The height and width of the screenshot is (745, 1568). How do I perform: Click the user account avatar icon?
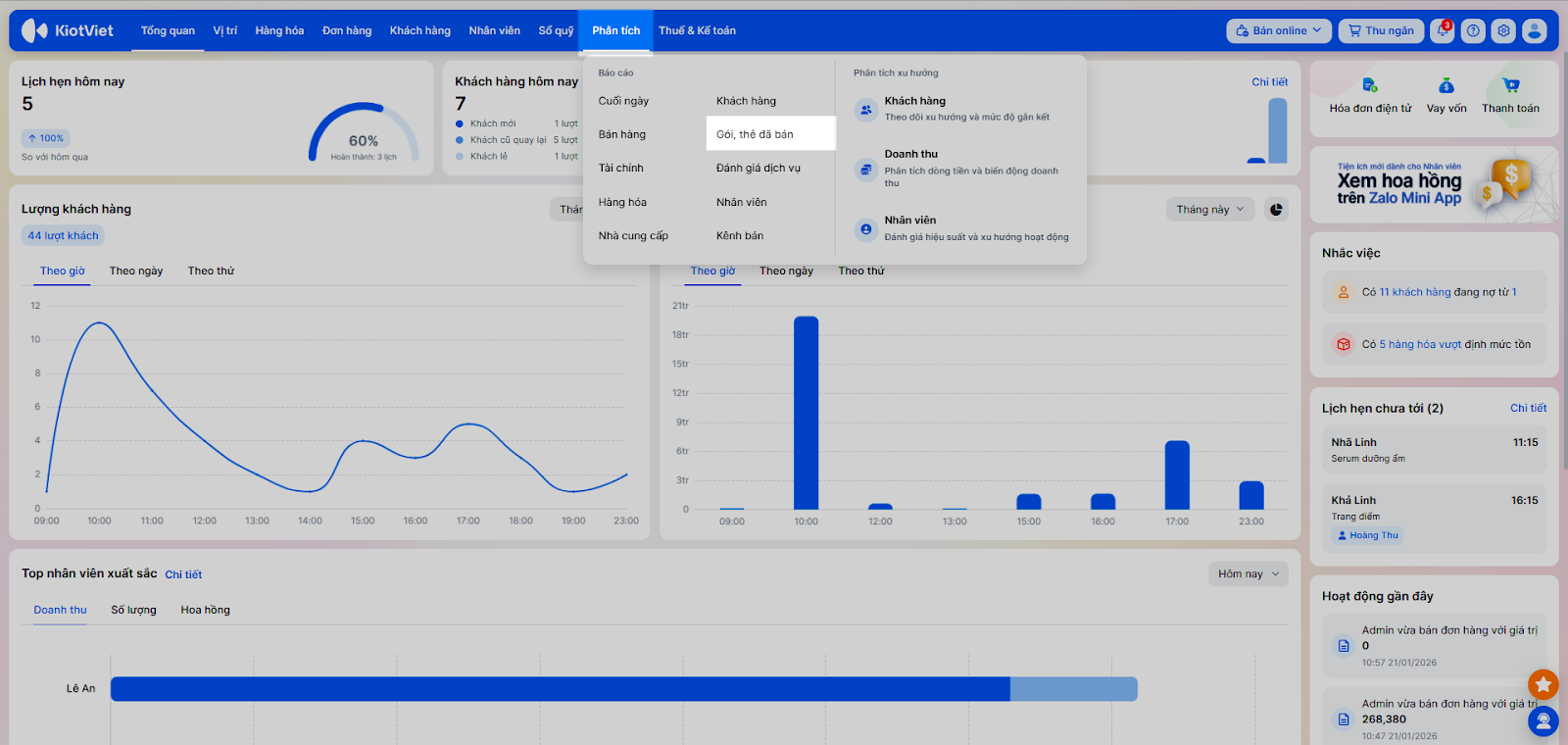click(1535, 30)
